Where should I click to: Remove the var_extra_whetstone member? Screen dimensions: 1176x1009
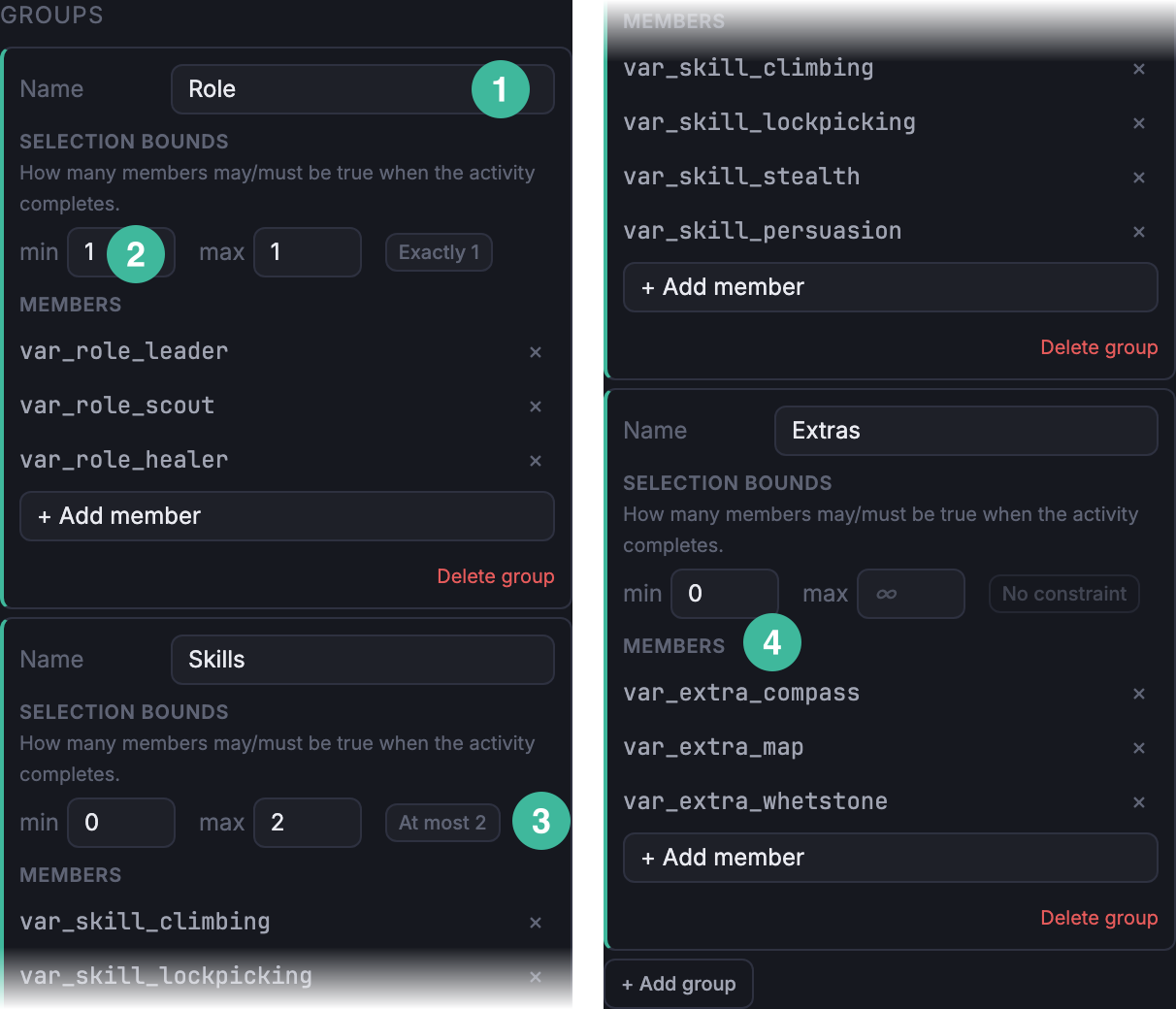1139,802
